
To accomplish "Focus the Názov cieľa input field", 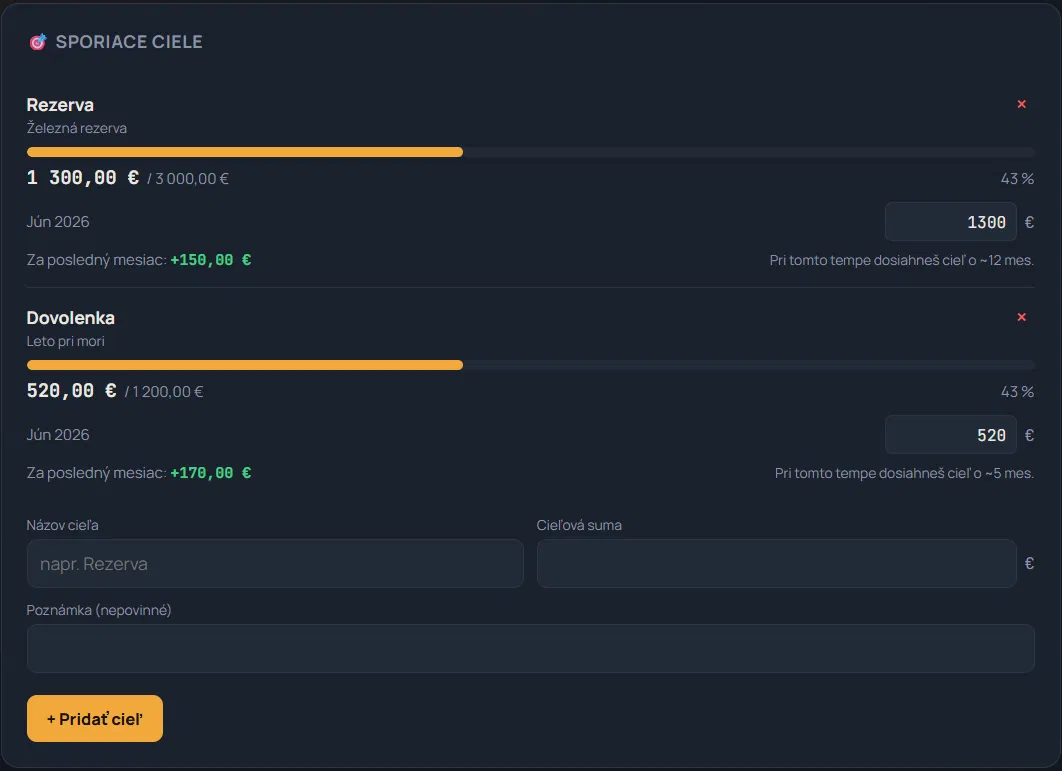I will (x=275, y=564).
